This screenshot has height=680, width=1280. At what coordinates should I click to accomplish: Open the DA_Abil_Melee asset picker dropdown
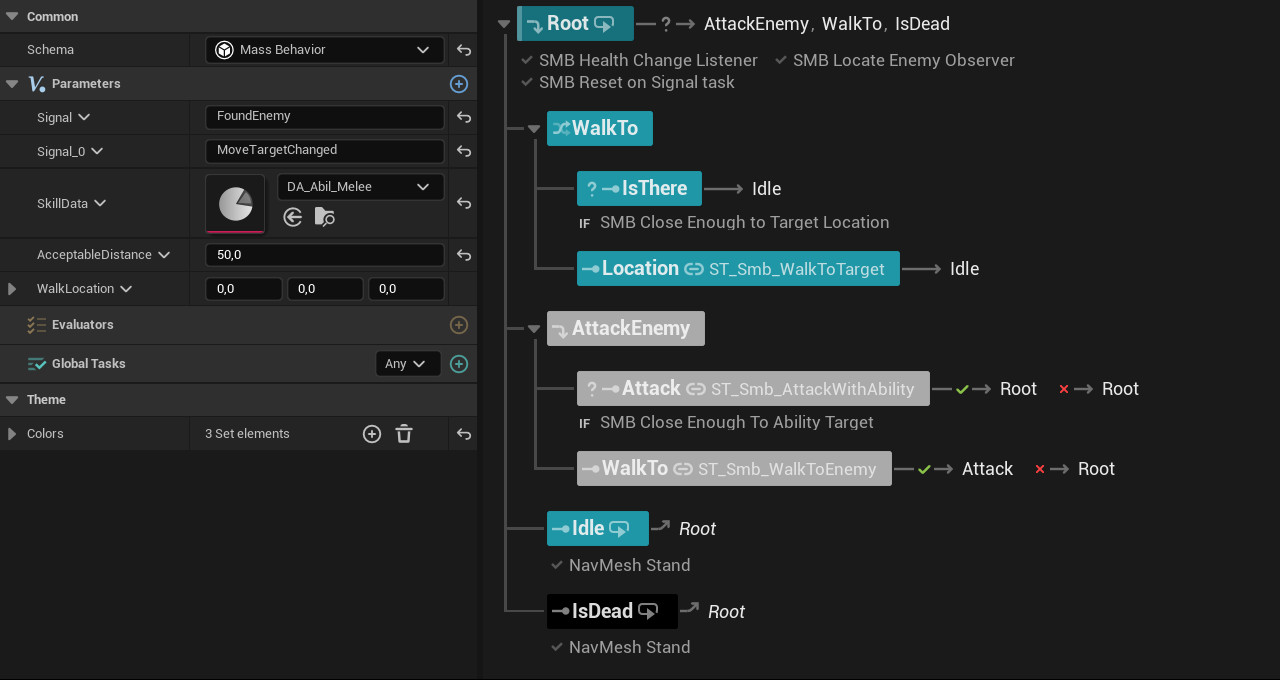[x=360, y=187]
